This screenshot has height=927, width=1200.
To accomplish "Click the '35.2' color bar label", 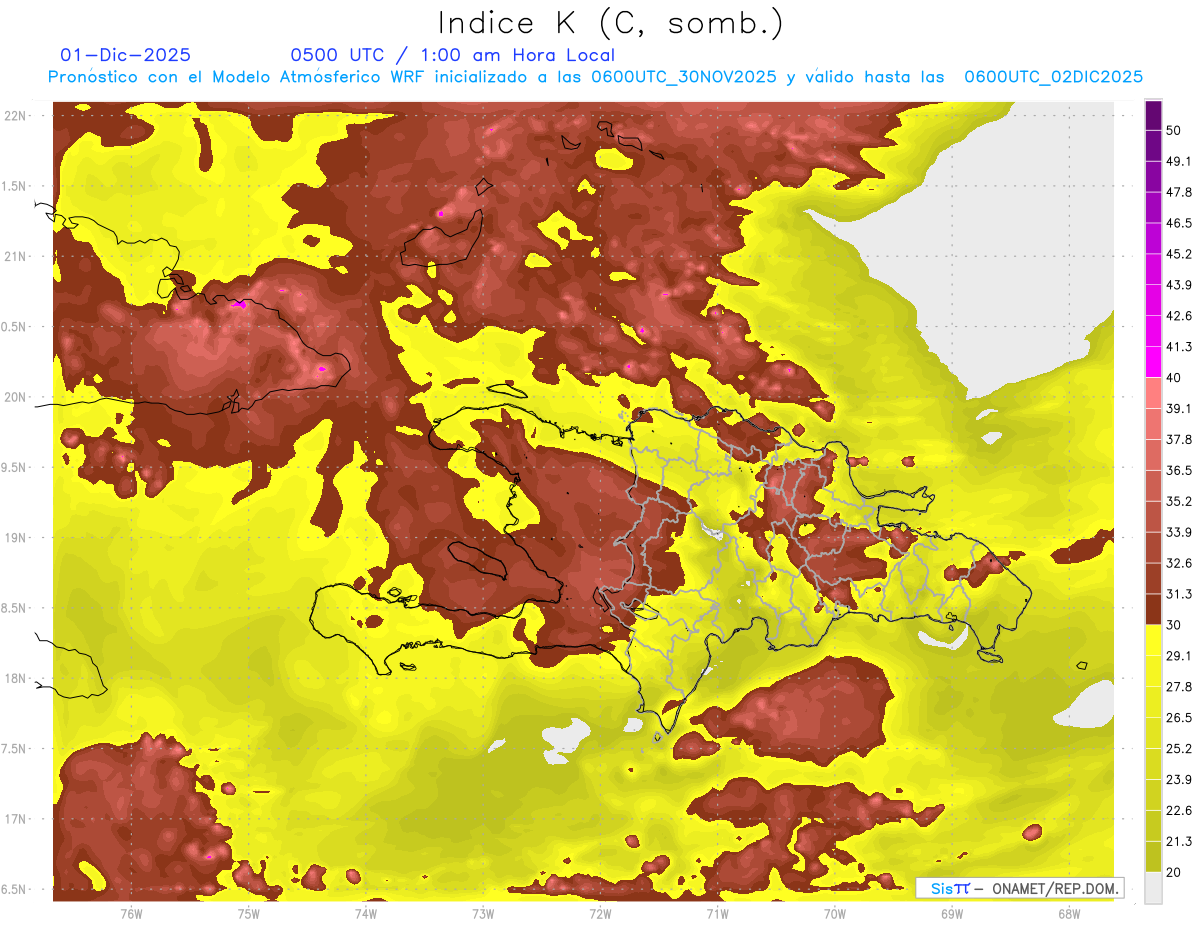I will [x=1179, y=501].
